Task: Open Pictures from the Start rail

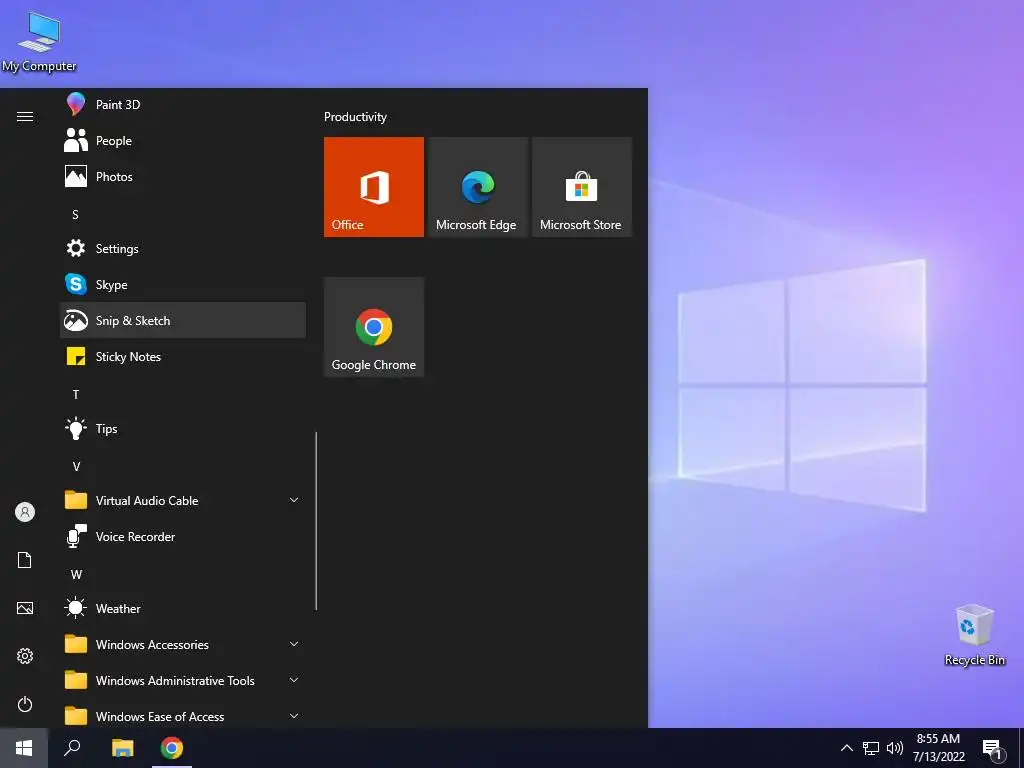Action: click(25, 608)
